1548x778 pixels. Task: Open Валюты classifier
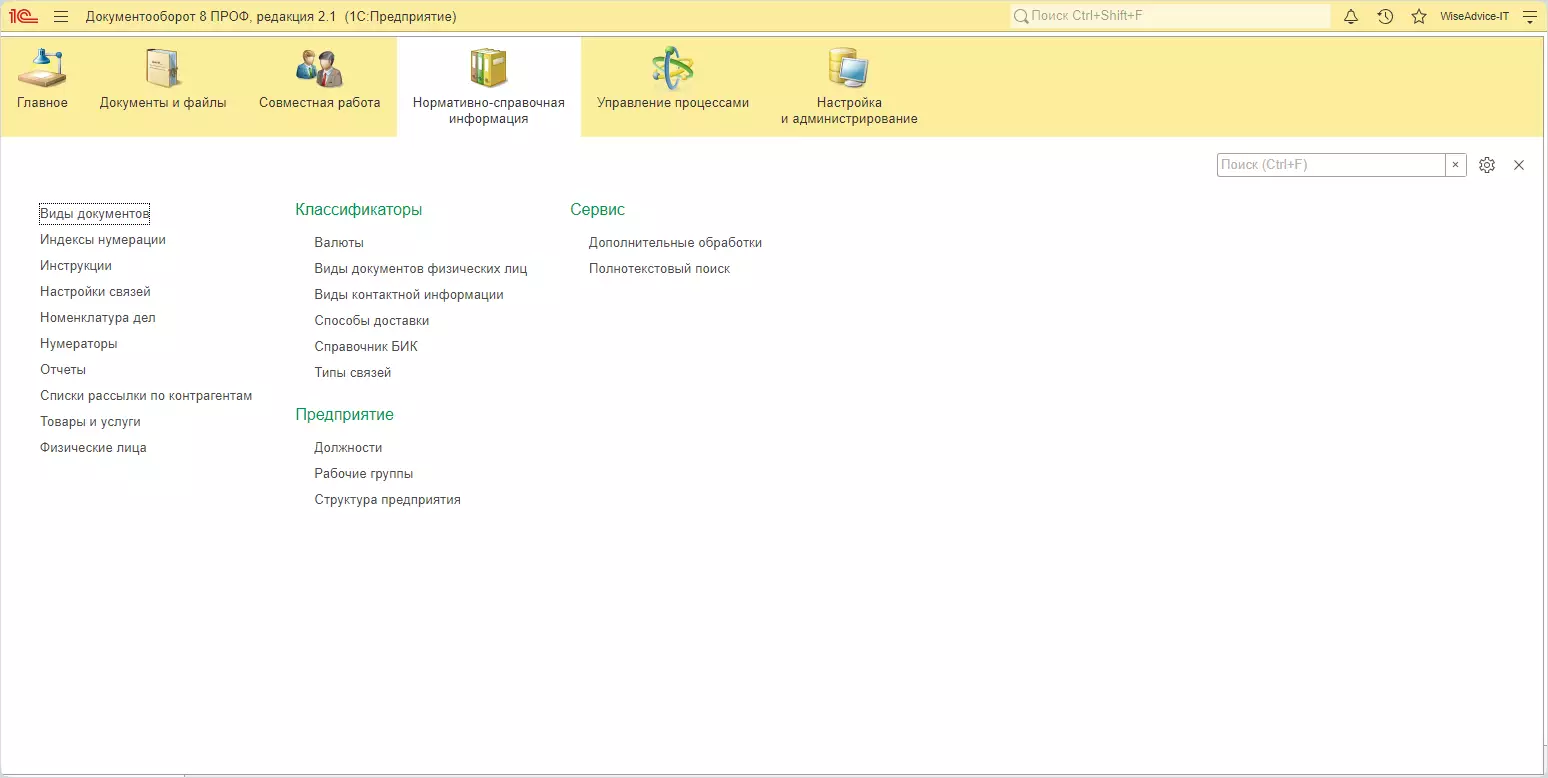click(x=339, y=243)
